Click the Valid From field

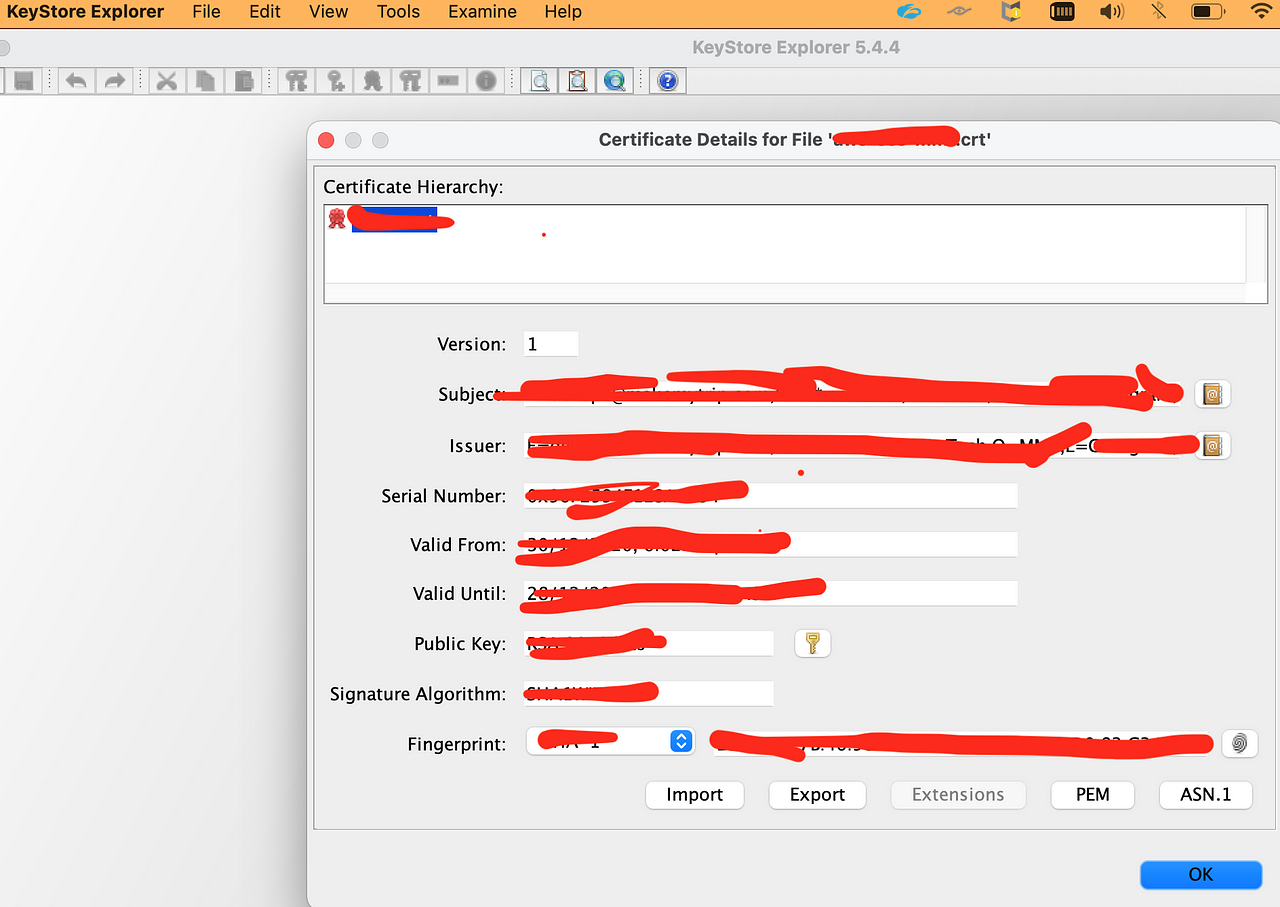pyautogui.click(x=770, y=545)
